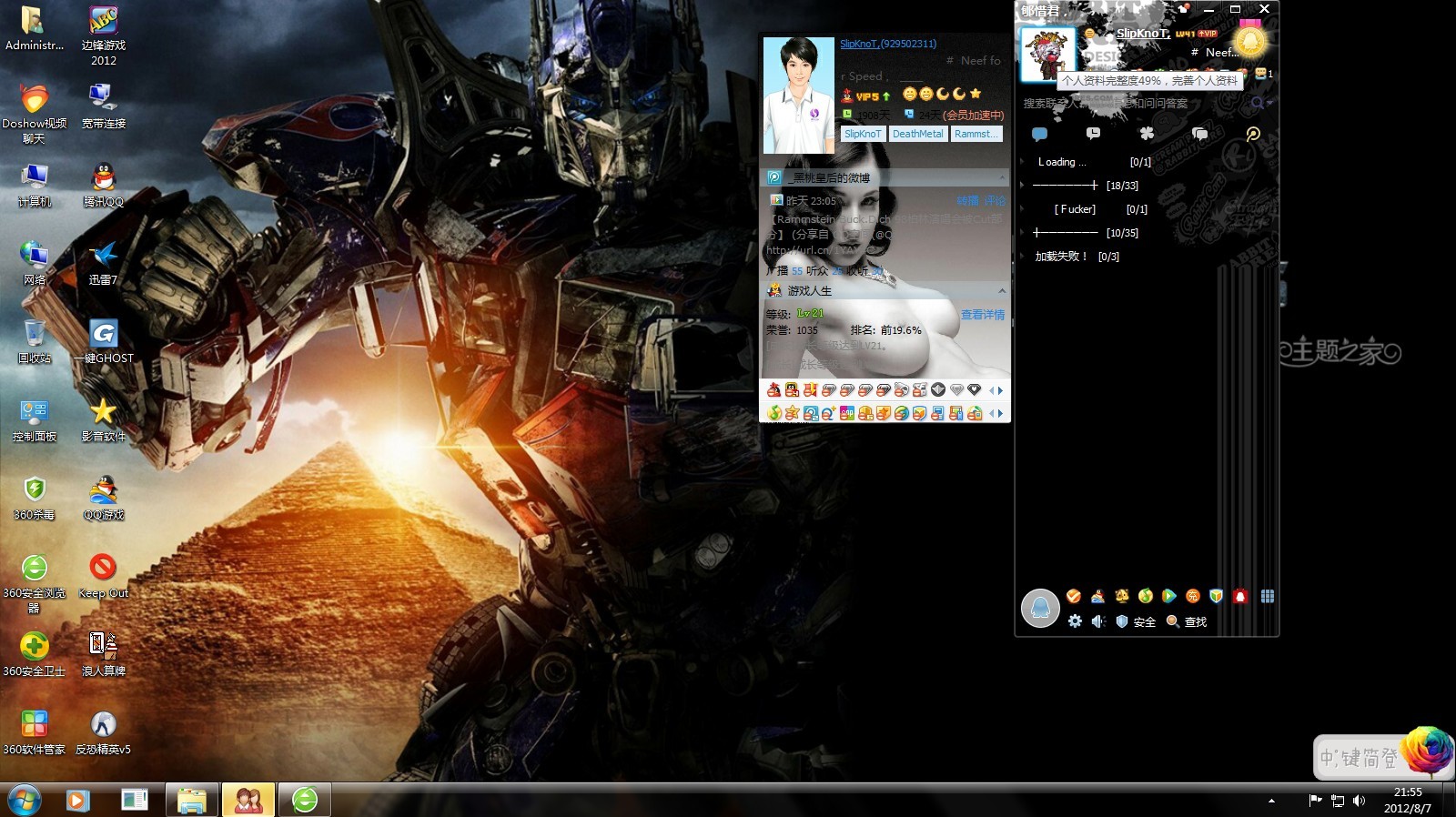This screenshot has width=1456, height=817.
Task: Switch to recent conversations tab in QQ
Action: pos(1093,134)
